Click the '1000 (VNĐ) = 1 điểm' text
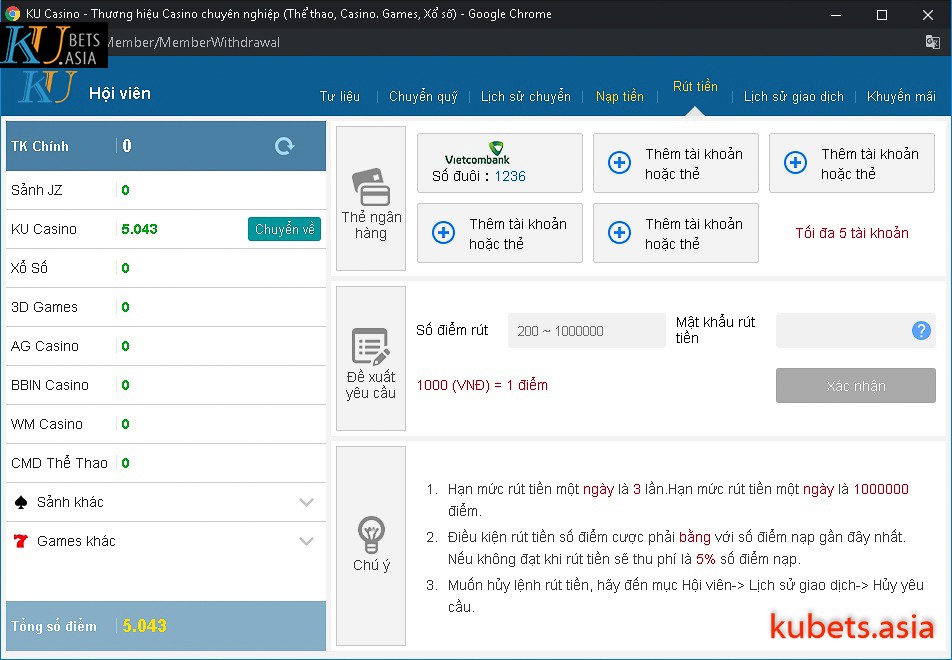952x660 pixels. click(482, 385)
